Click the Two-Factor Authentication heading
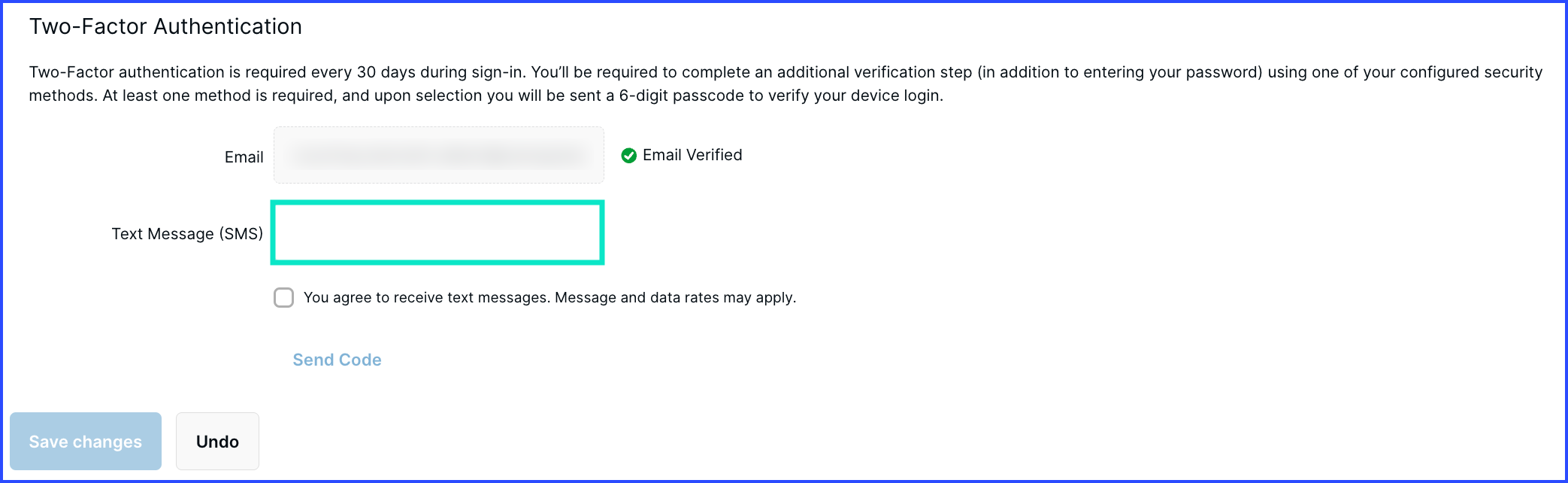Image resolution: width=1568 pixels, height=483 pixels. 165,26
